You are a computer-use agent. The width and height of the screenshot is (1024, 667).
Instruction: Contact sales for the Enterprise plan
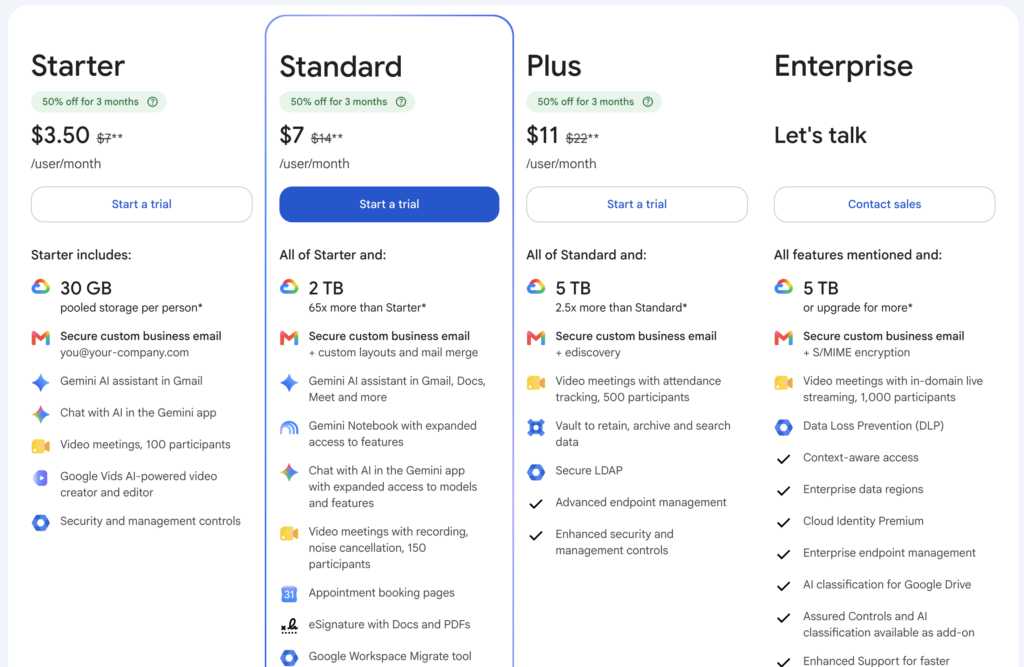coord(884,204)
